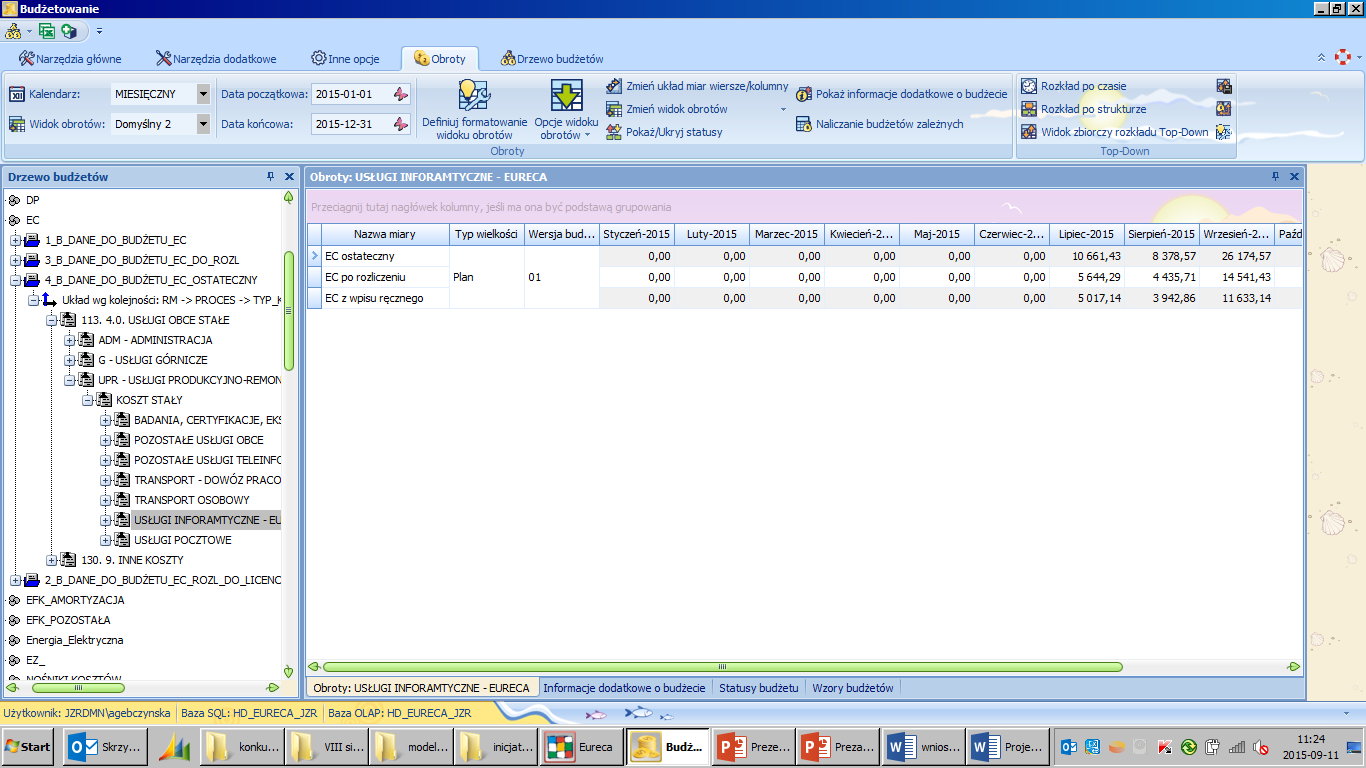
Task: Click the Data końcowa date field
Action: (x=350, y=124)
